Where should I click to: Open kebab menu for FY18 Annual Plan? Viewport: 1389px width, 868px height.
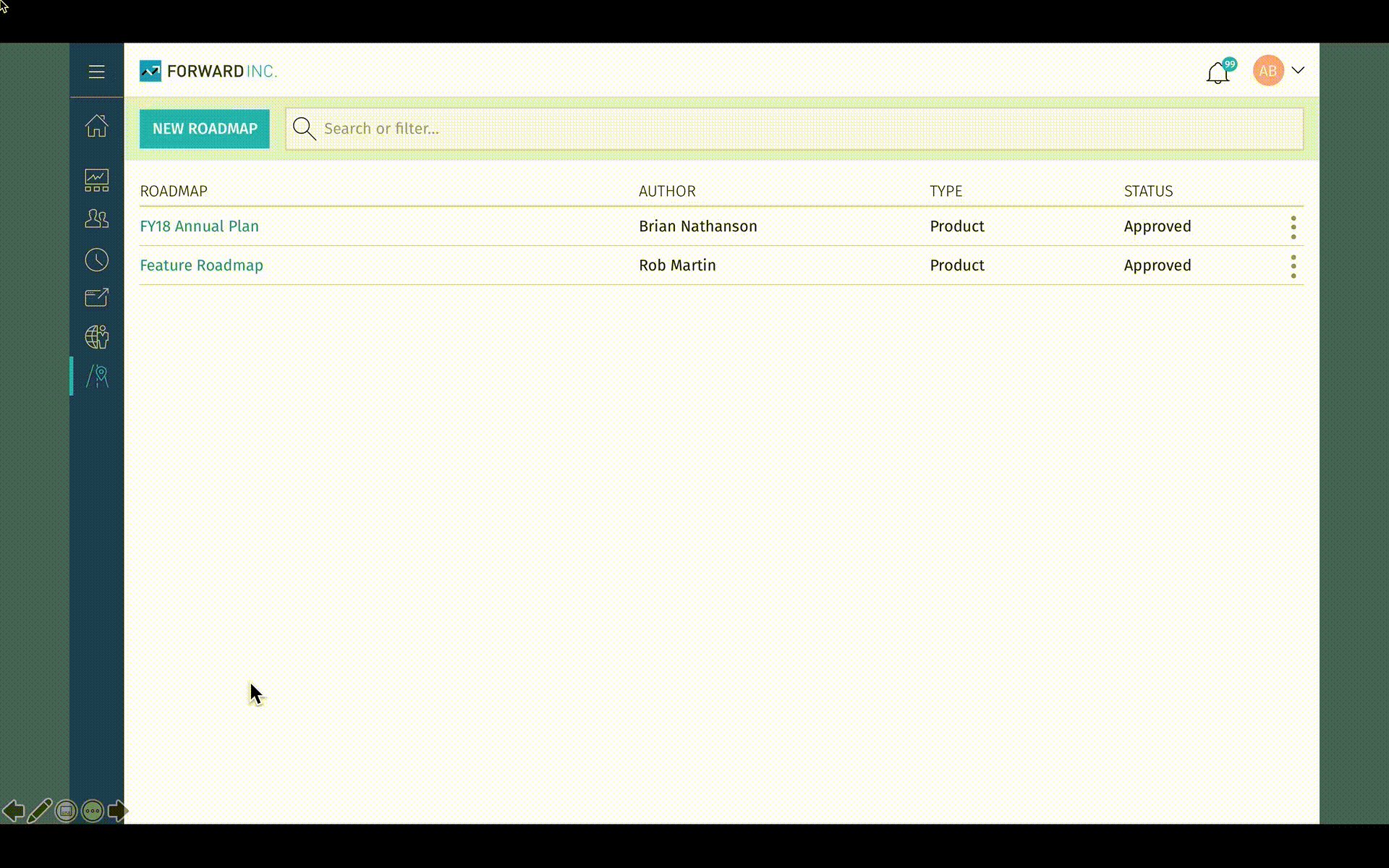click(x=1293, y=227)
